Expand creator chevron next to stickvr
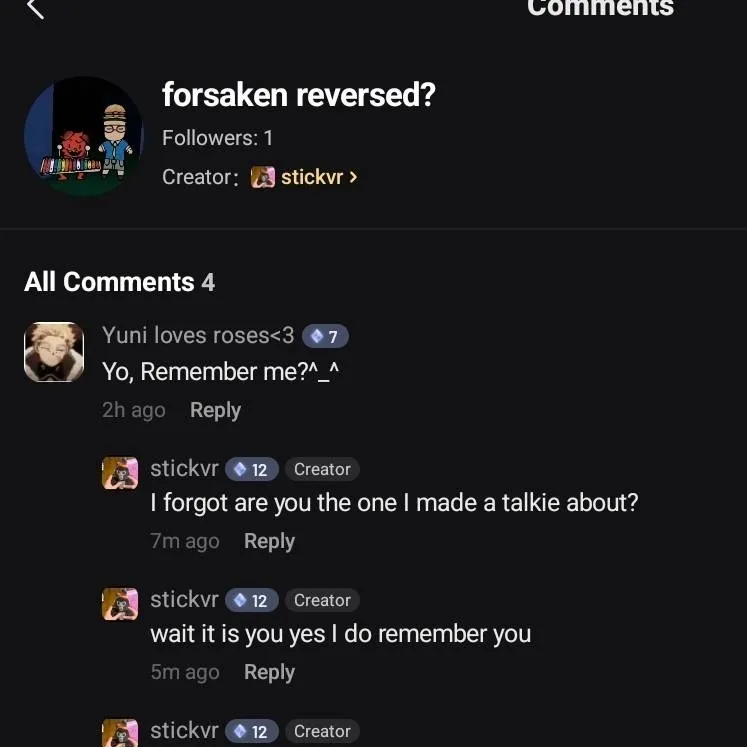The height and width of the screenshot is (747, 747). (x=353, y=177)
